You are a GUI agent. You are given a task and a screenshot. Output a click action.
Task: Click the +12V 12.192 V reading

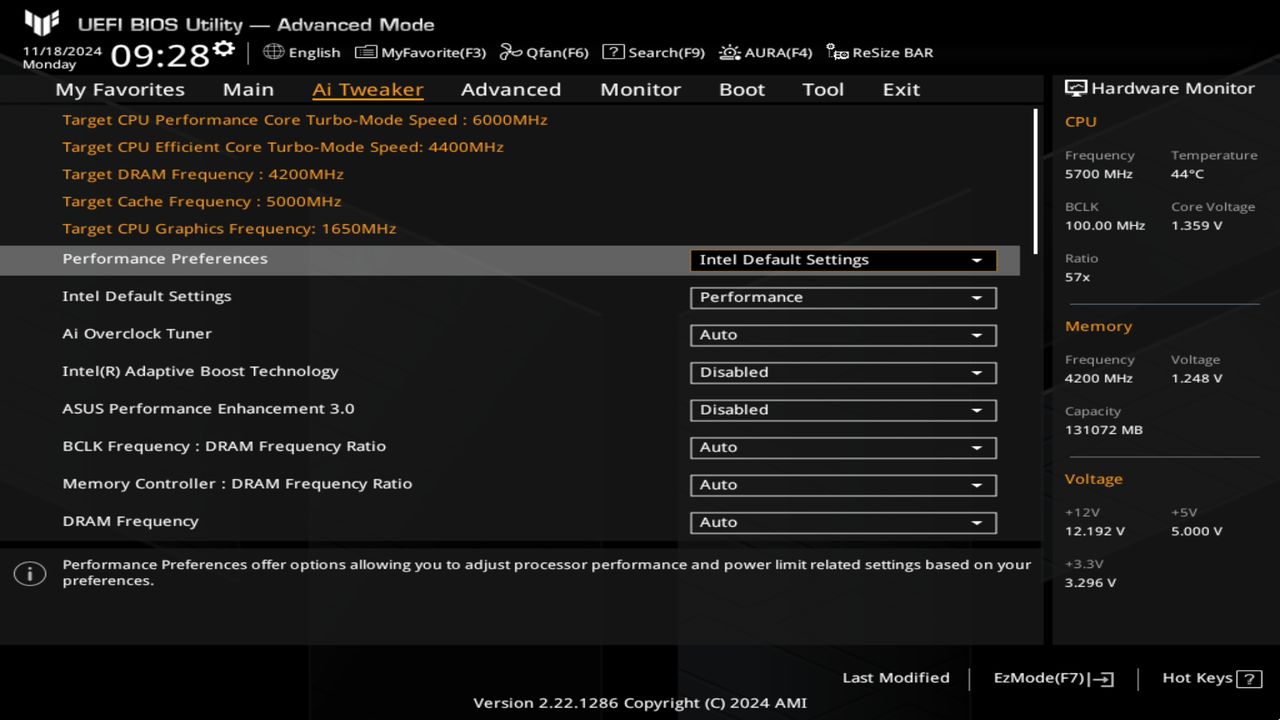1095,531
